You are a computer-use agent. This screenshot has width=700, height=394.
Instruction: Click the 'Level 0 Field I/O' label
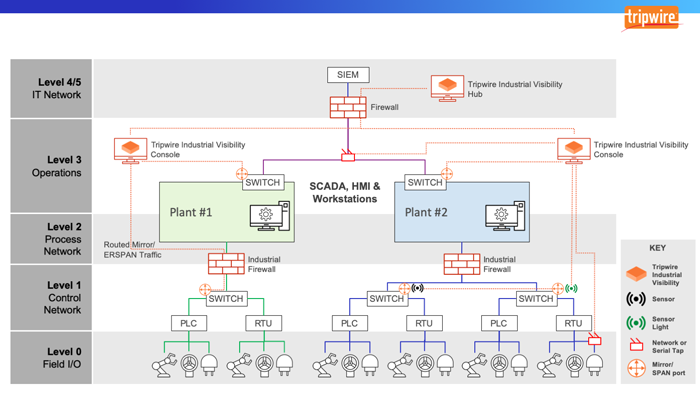[x=62, y=358]
